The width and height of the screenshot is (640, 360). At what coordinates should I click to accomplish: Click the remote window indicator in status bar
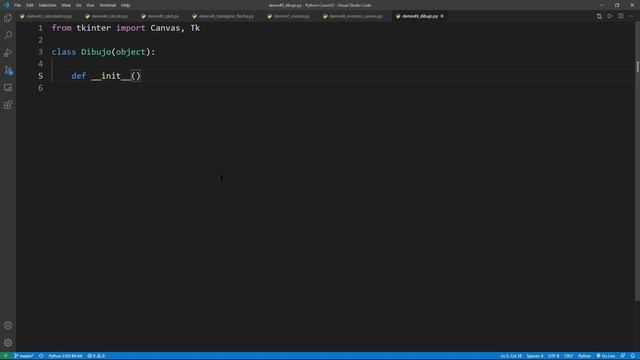click(x=5, y=356)
